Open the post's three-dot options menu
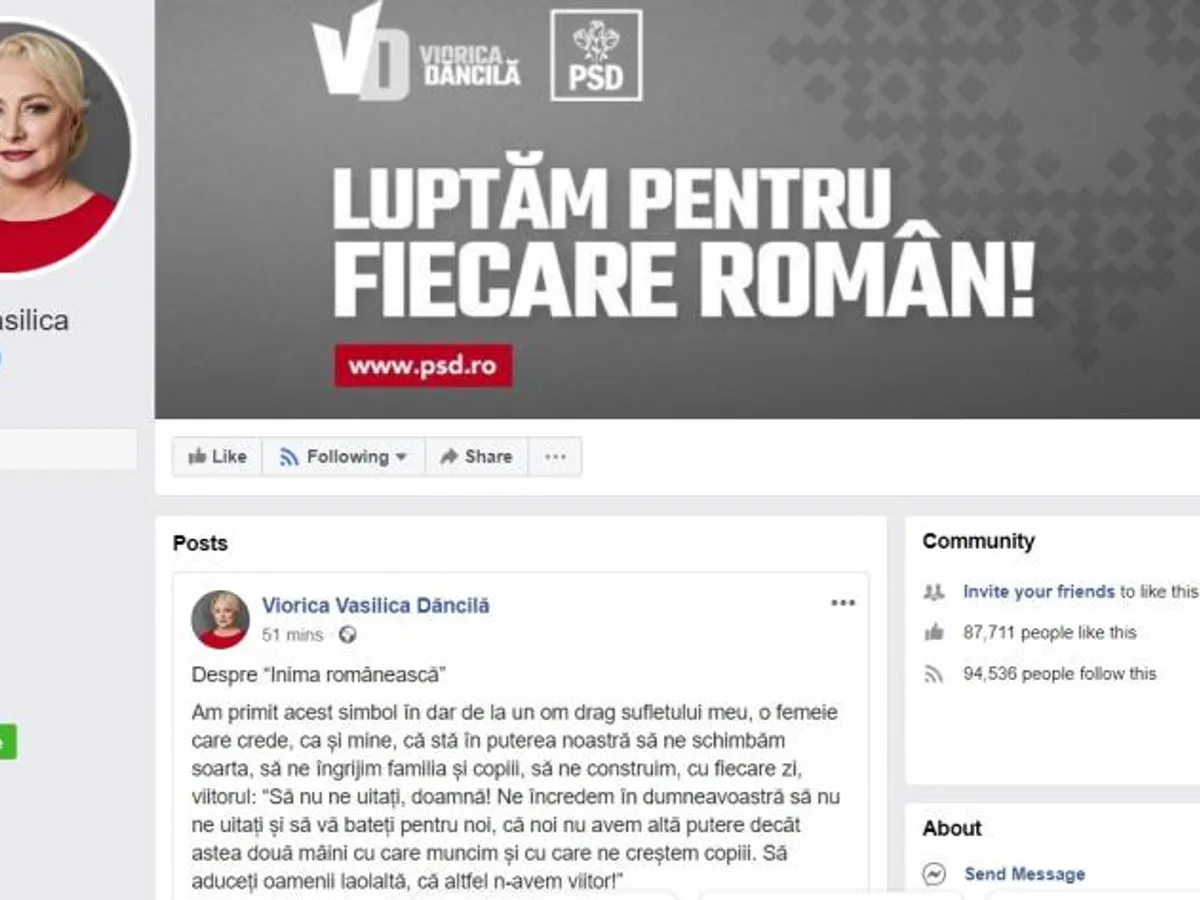 tap(843, 603)
